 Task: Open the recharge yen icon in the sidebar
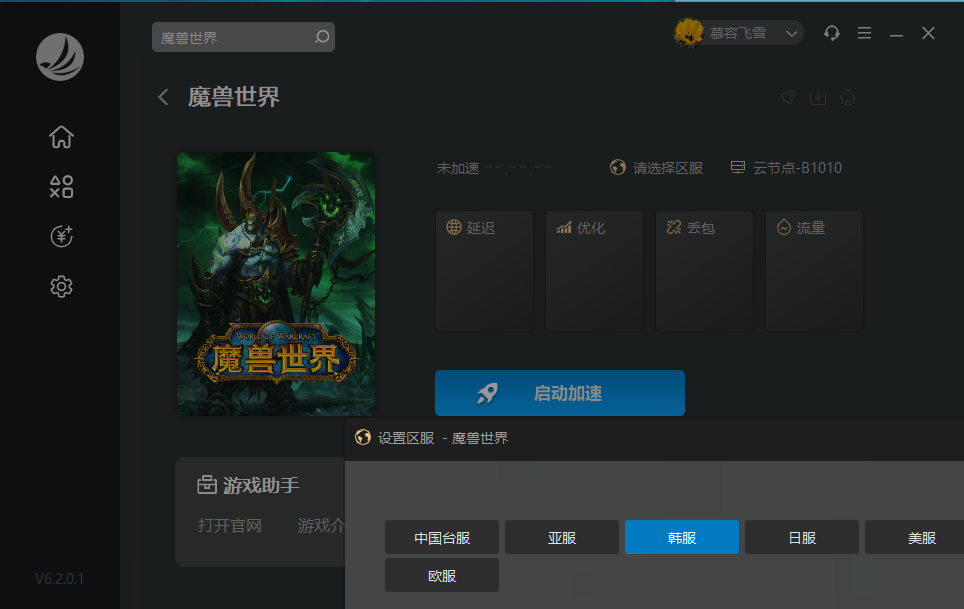(x=61, y=236)
